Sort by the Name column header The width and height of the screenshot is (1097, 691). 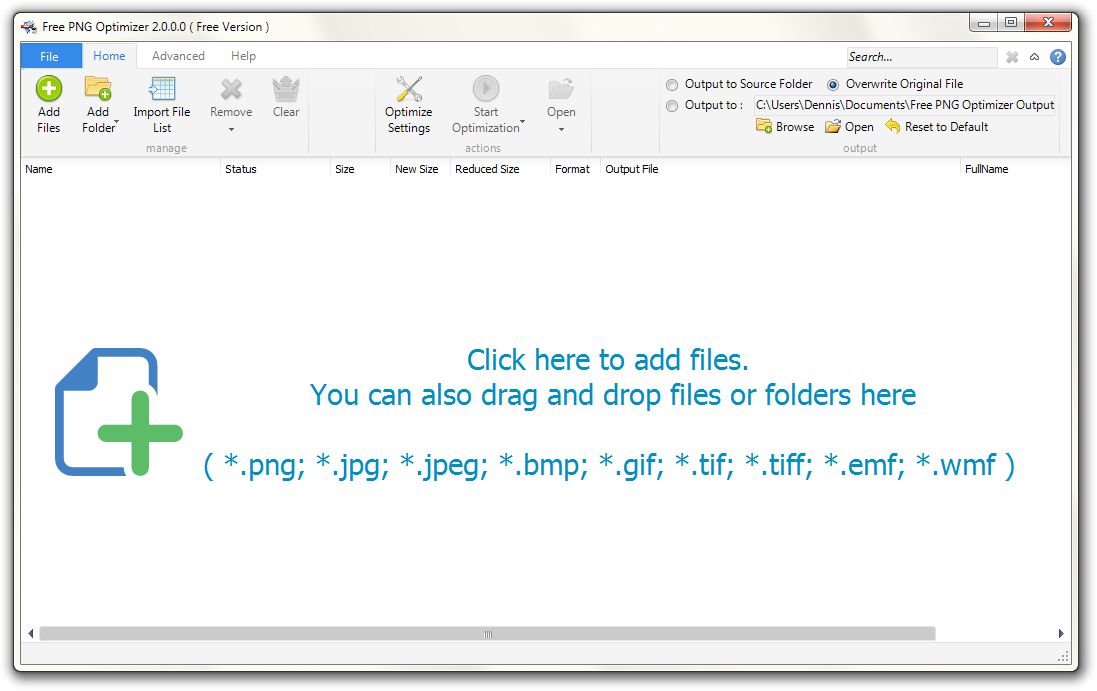pos(120,169)
